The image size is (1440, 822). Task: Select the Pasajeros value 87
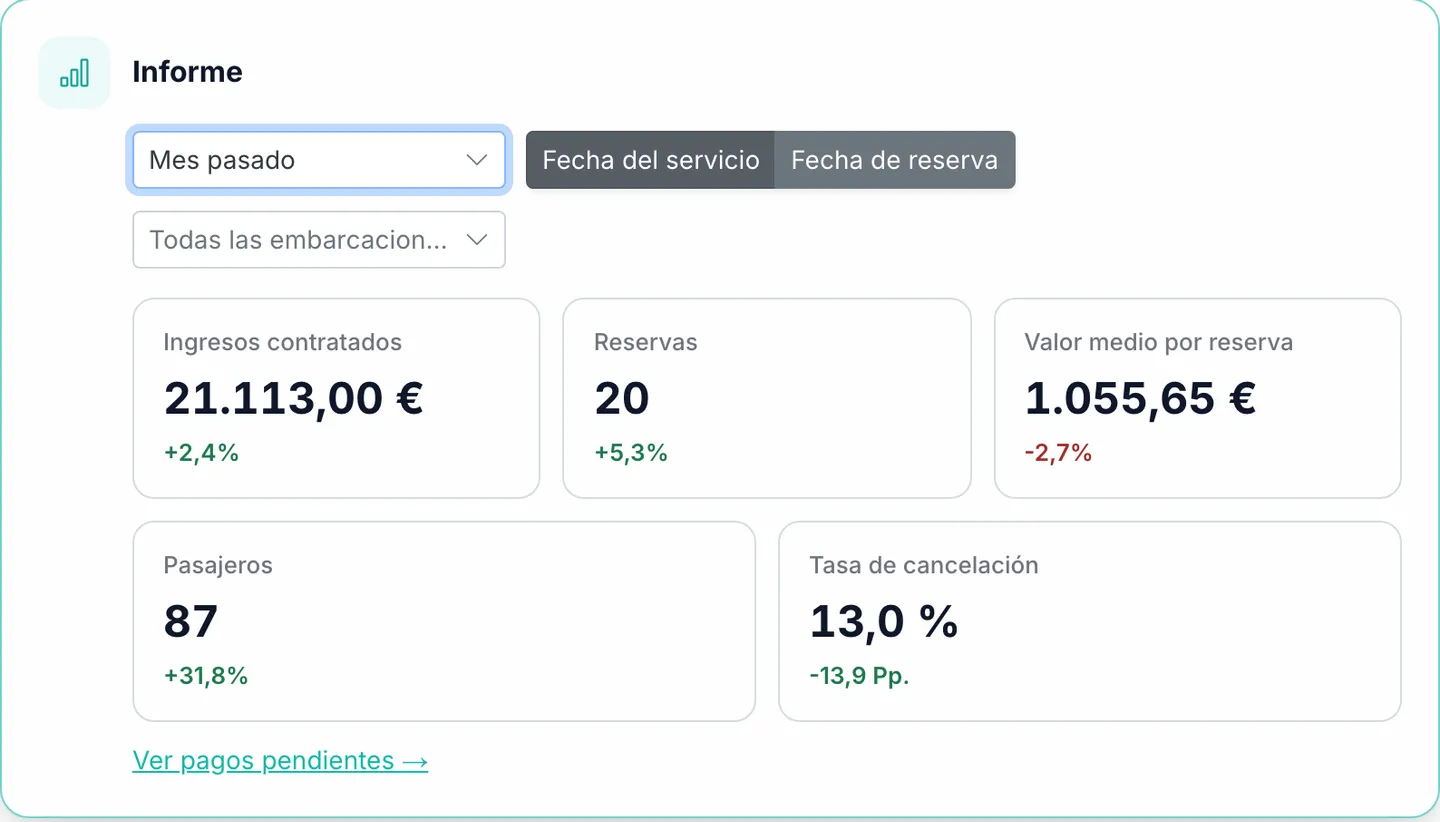[191, 621]
